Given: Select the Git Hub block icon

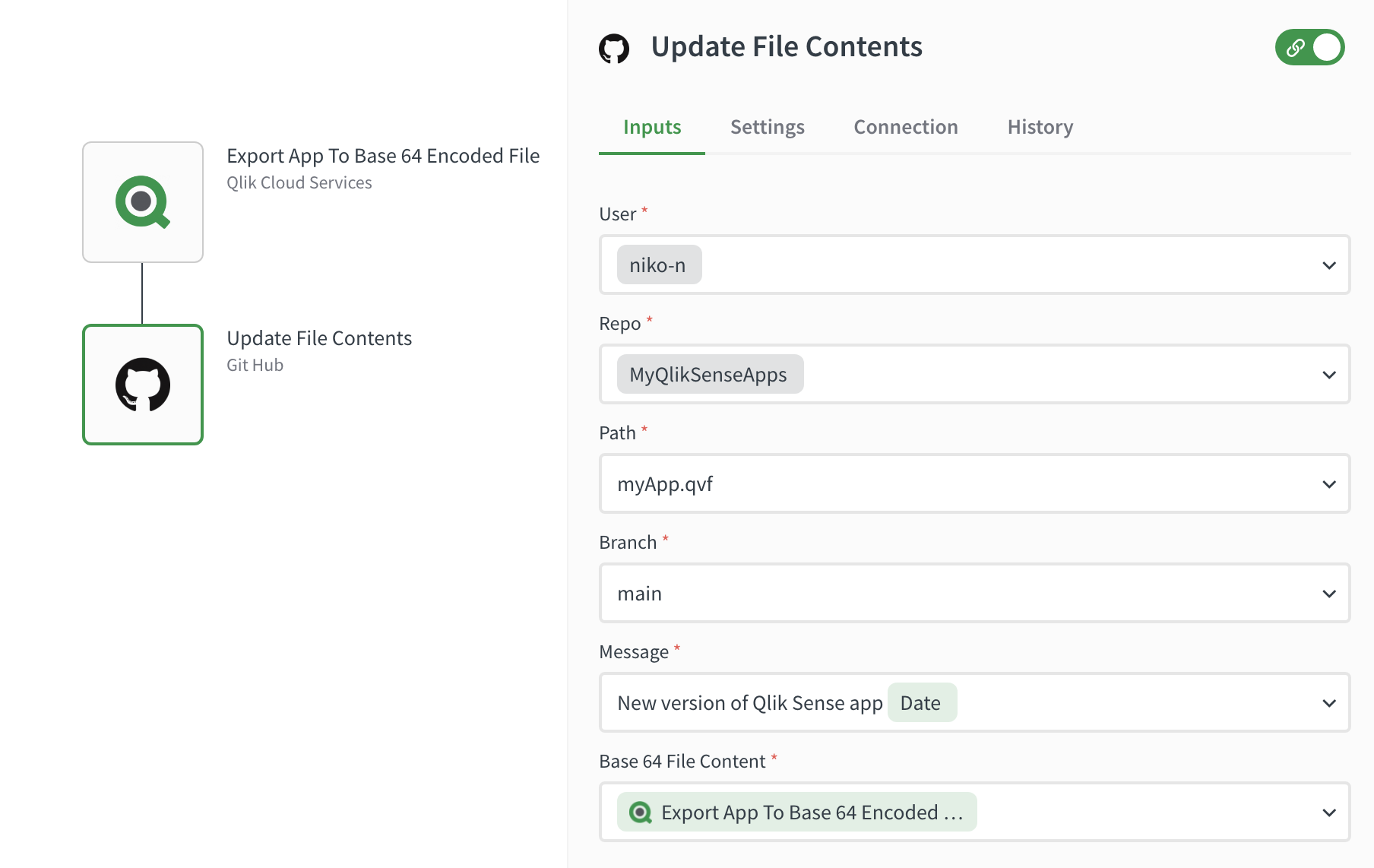Looking at the screenshot, I should (x=143, y=385).
